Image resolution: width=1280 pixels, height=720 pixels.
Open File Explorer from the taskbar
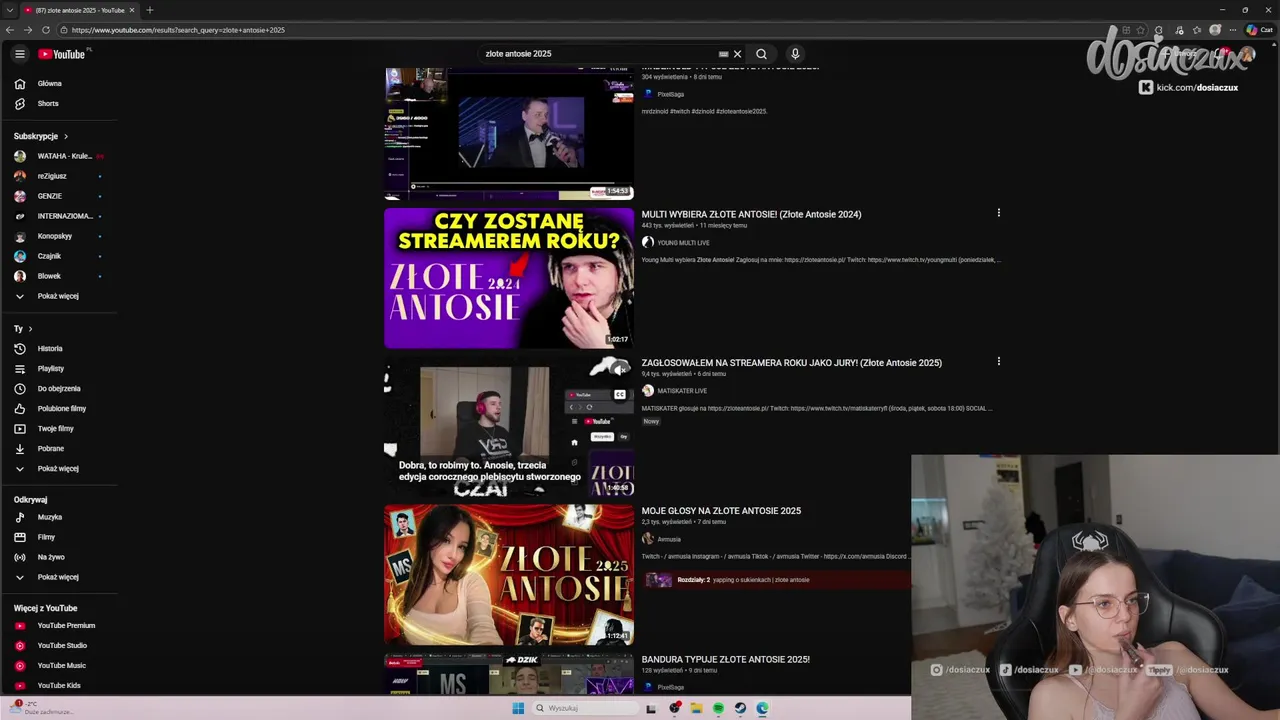pos(696,708)
